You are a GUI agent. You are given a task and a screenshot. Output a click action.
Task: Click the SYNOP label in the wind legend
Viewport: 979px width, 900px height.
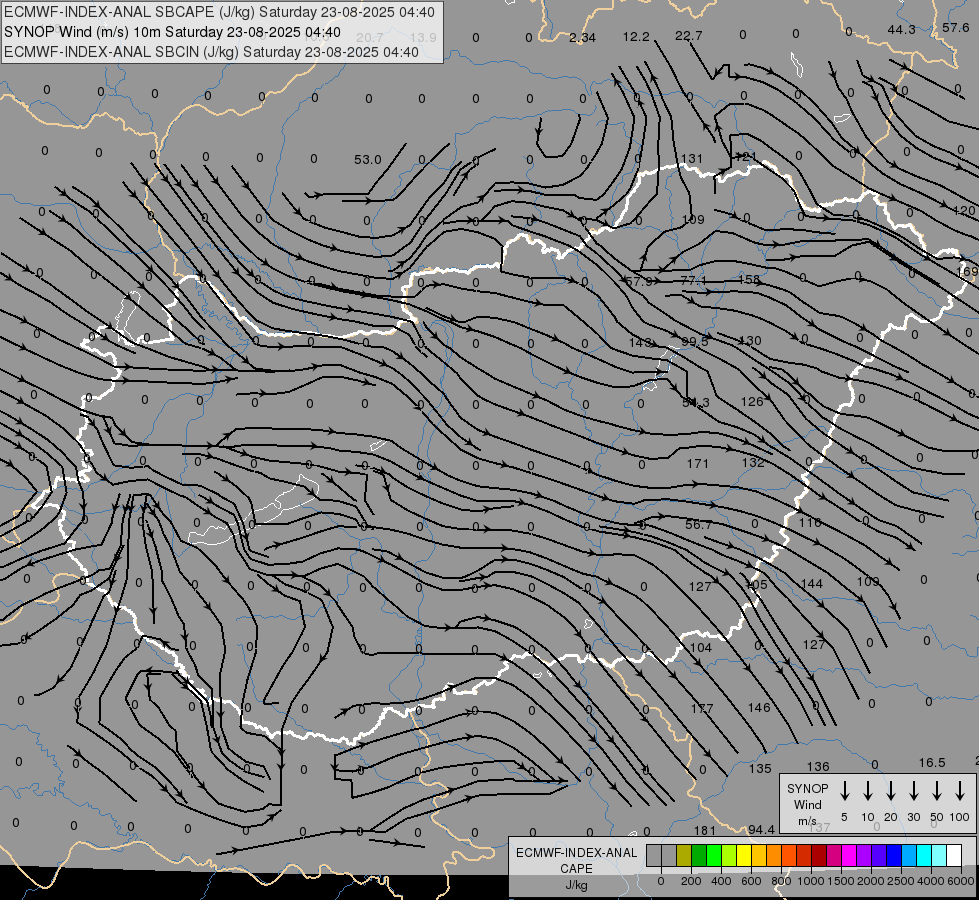[807, 788]
